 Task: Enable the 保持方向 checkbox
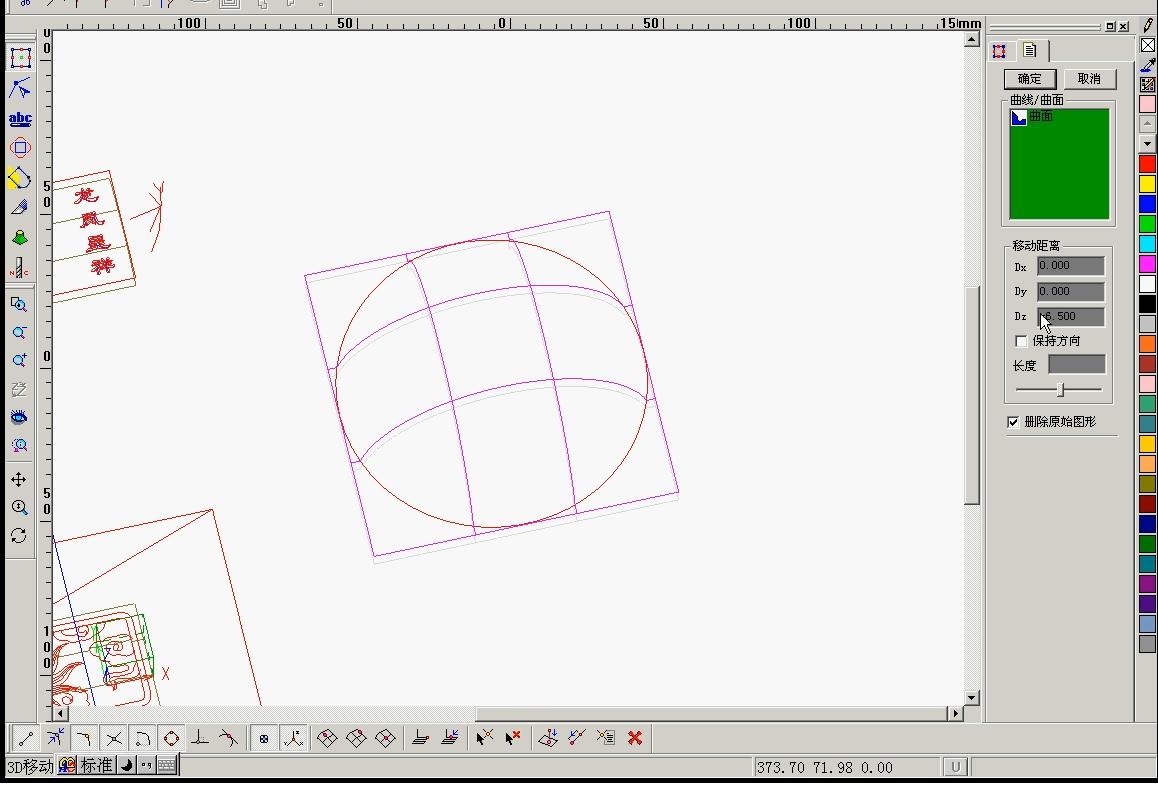pos(1021,341)
